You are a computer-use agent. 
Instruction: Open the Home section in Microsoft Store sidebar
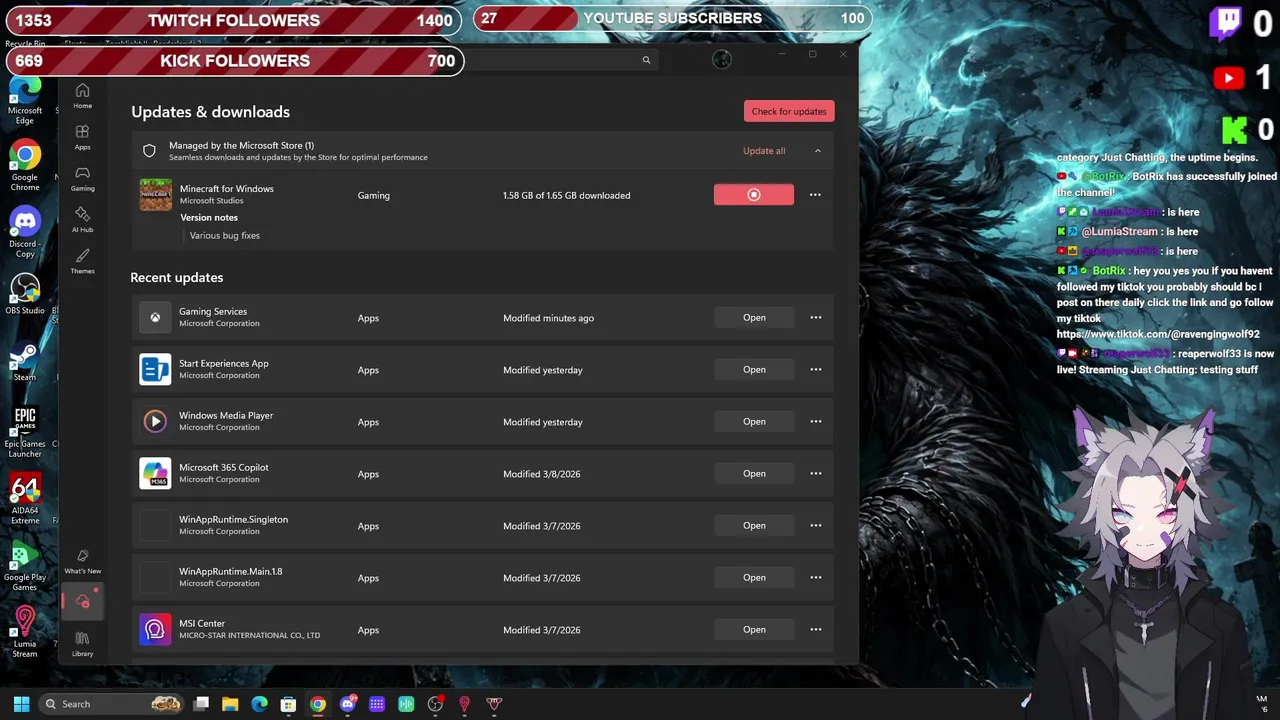point(82,96)
